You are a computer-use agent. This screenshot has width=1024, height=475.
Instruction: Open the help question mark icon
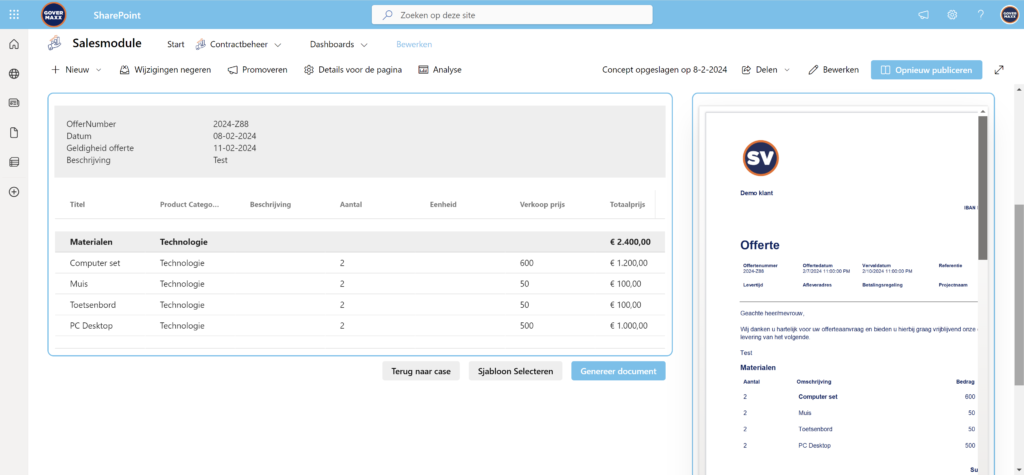click(x=980, y=15)
